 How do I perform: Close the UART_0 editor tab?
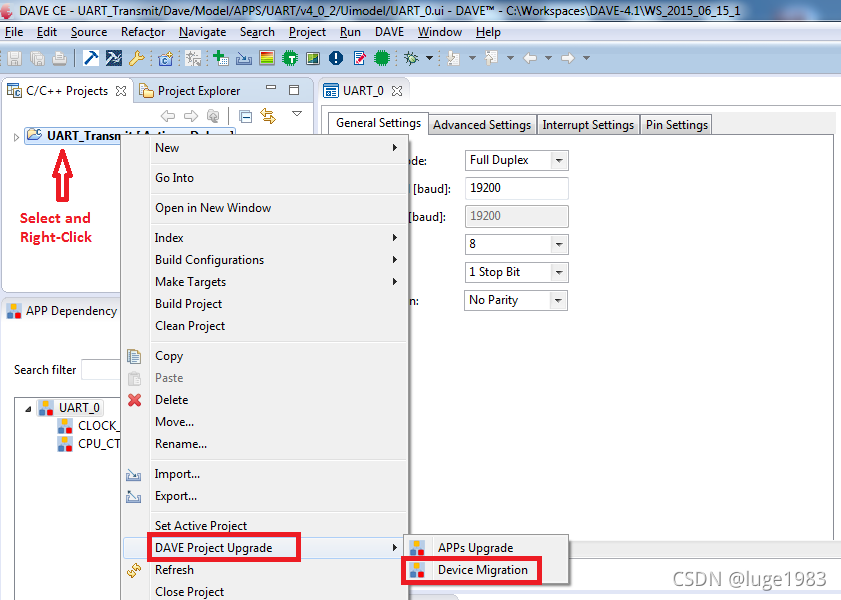(x=397, y=91)
